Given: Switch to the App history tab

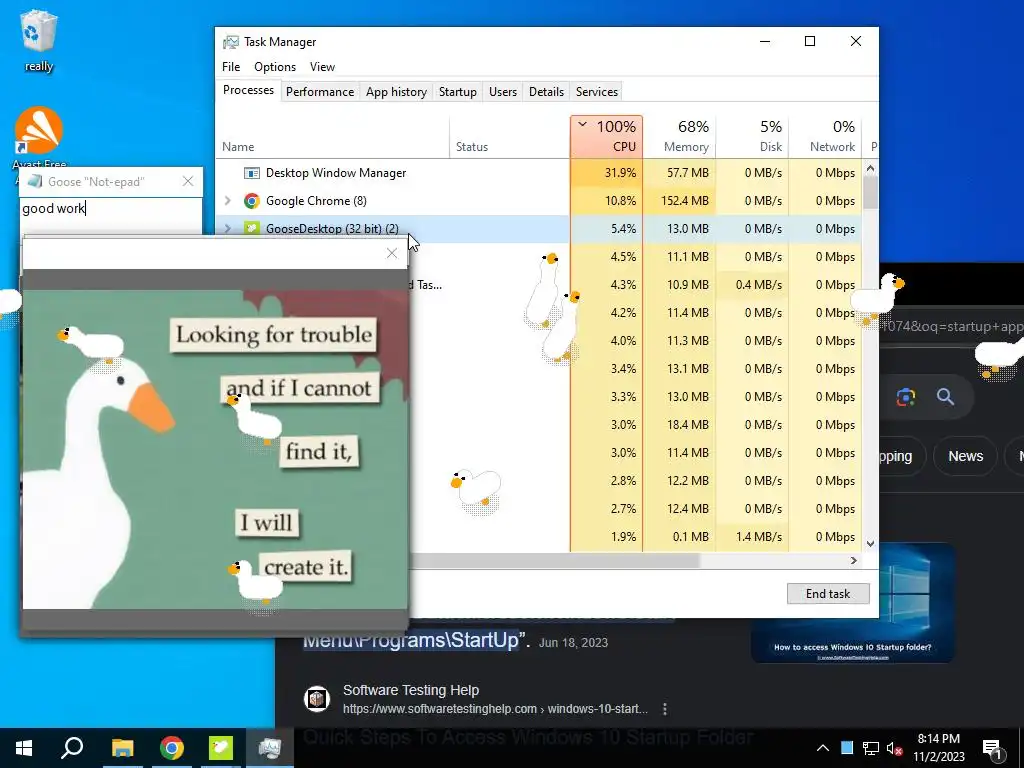Looking at the screenshot, I should (396, 91).
